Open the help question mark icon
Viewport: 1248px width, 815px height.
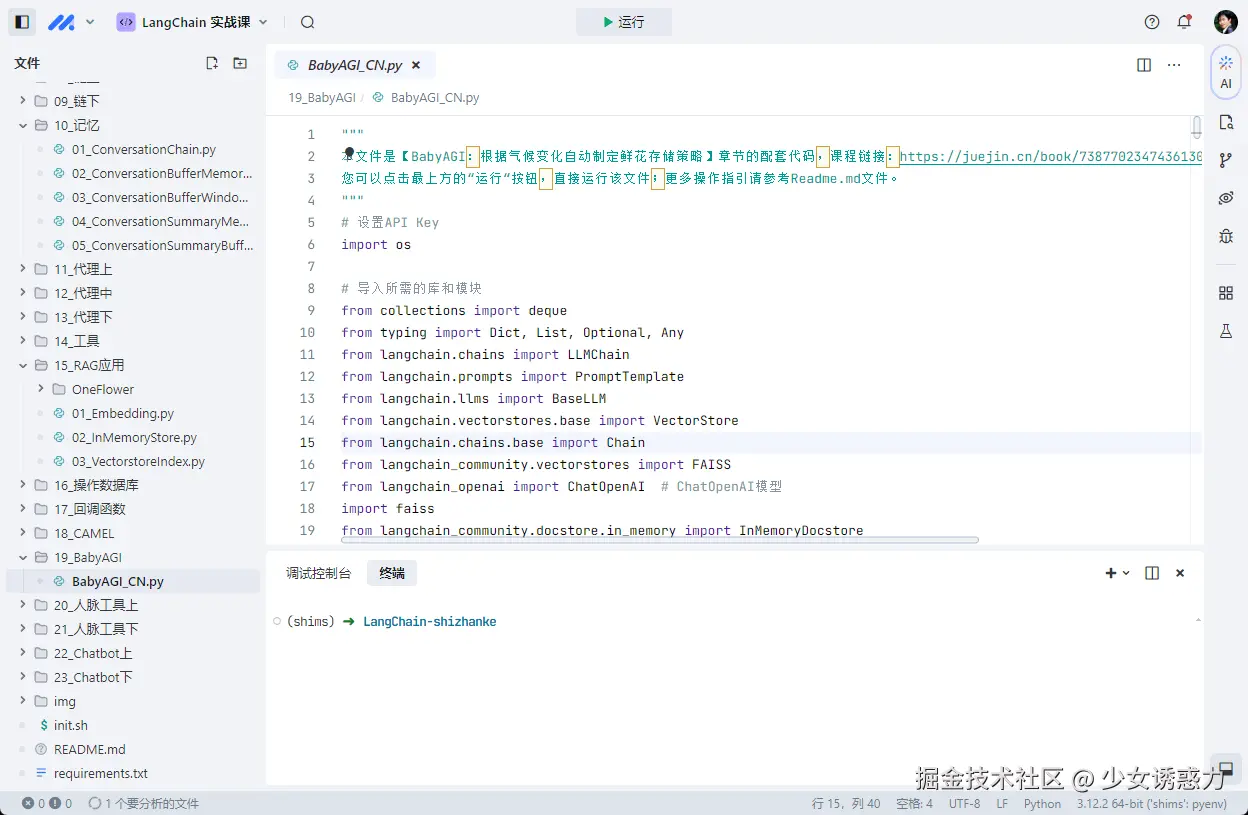coord(1152,22)
